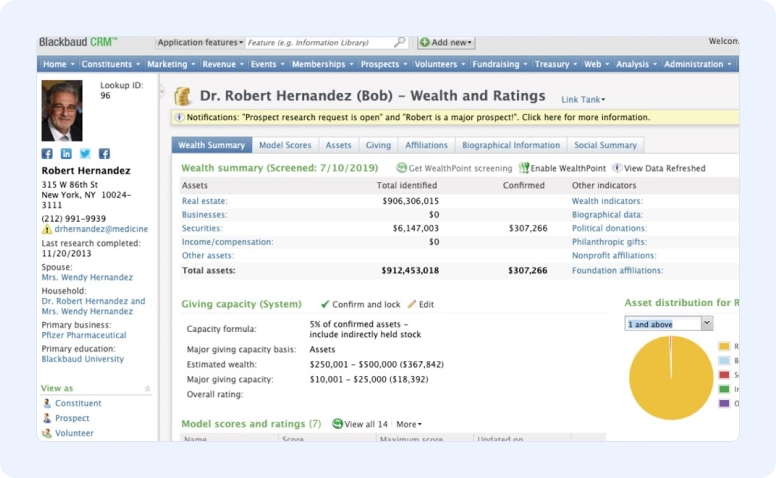Open the Treasury menu

(556, 64)
